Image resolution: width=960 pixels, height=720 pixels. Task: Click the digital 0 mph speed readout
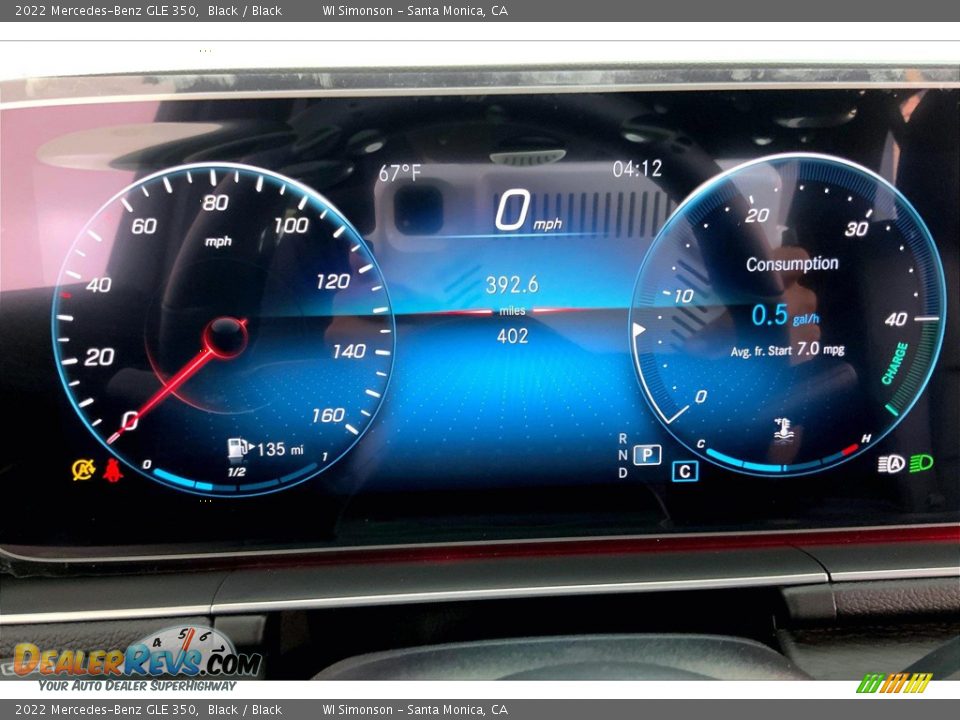click(x=528, y=211)
